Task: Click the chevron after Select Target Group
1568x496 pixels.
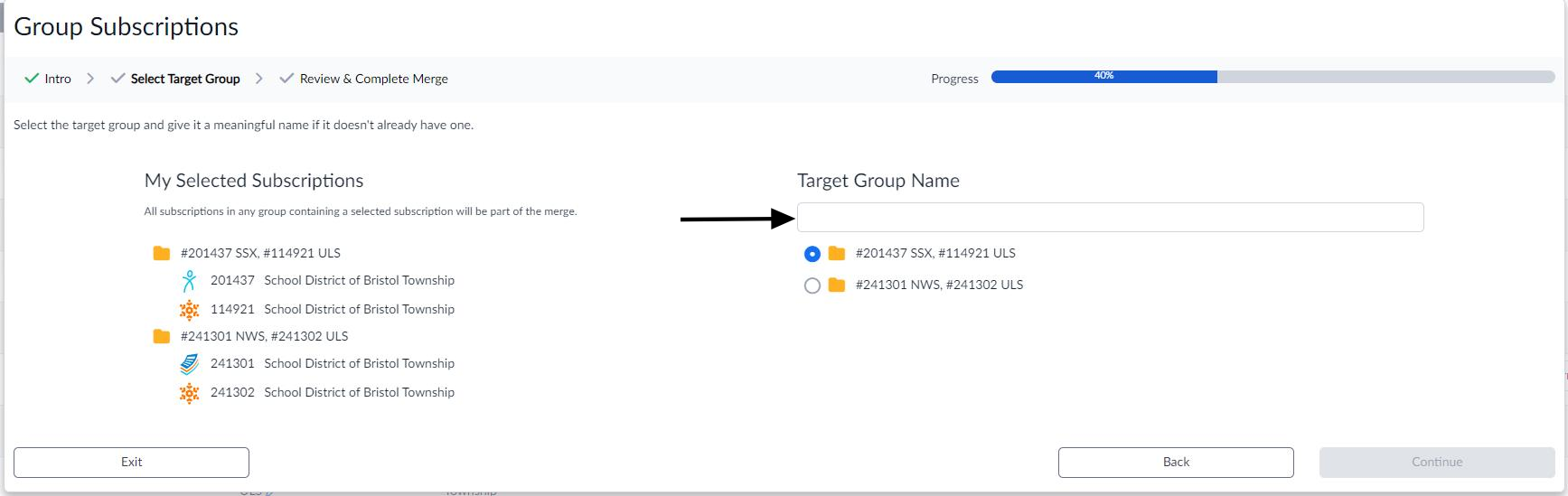Action: click(259, 79)
